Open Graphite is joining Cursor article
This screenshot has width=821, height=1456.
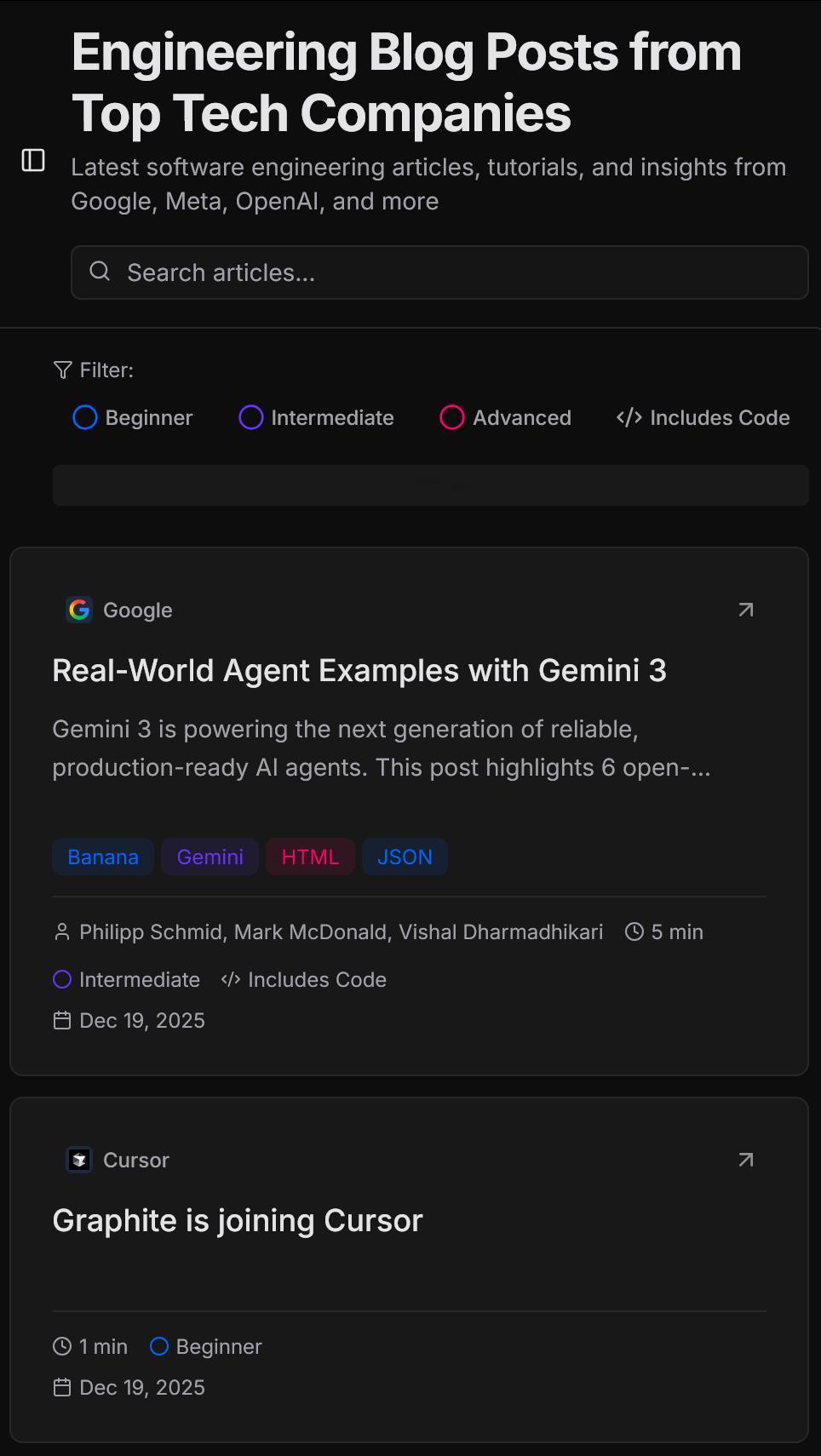[238, 1220]
